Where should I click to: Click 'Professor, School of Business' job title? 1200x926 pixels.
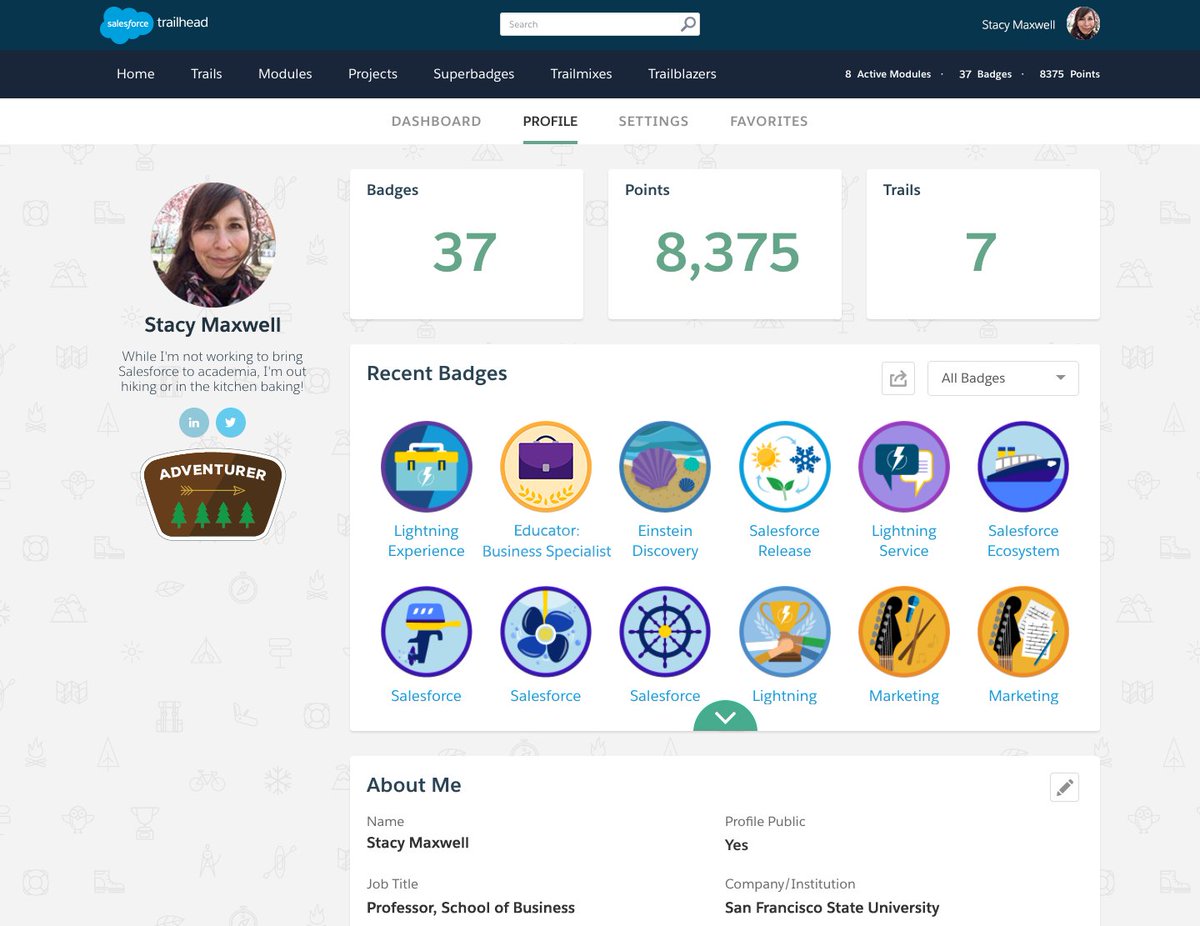click(471, 908)
